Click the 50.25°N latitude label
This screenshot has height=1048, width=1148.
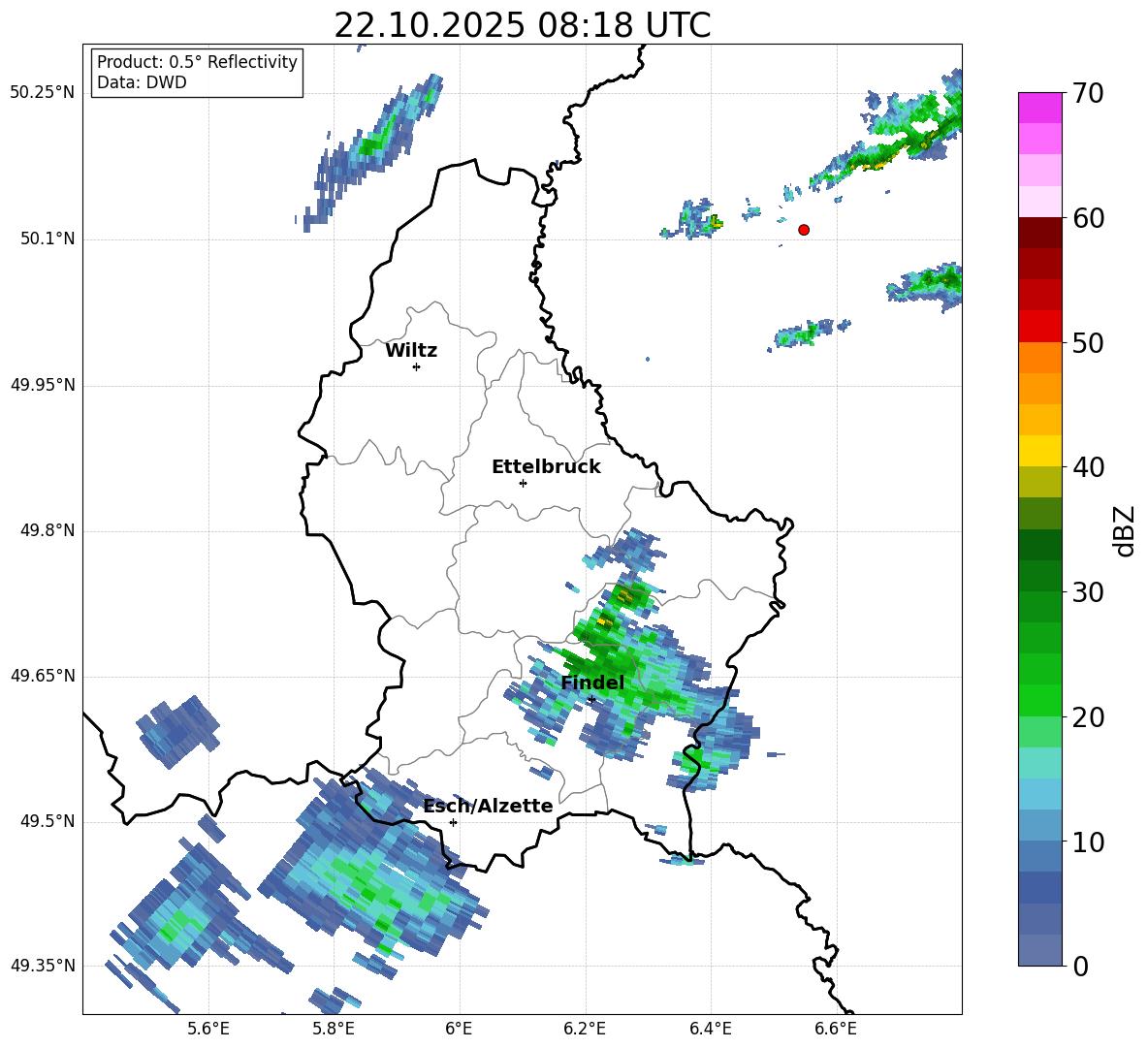43,93
